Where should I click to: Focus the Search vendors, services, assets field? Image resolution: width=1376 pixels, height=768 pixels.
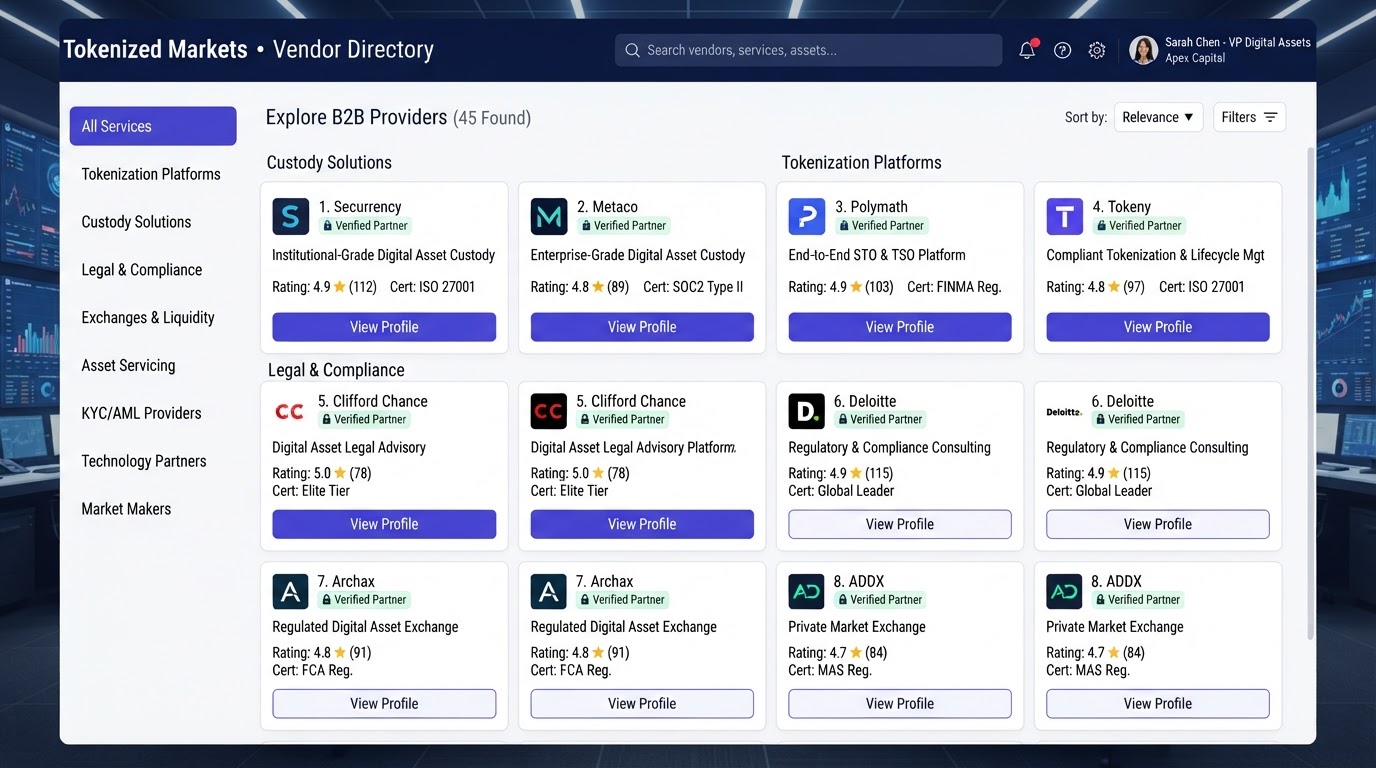click(808, 50)
